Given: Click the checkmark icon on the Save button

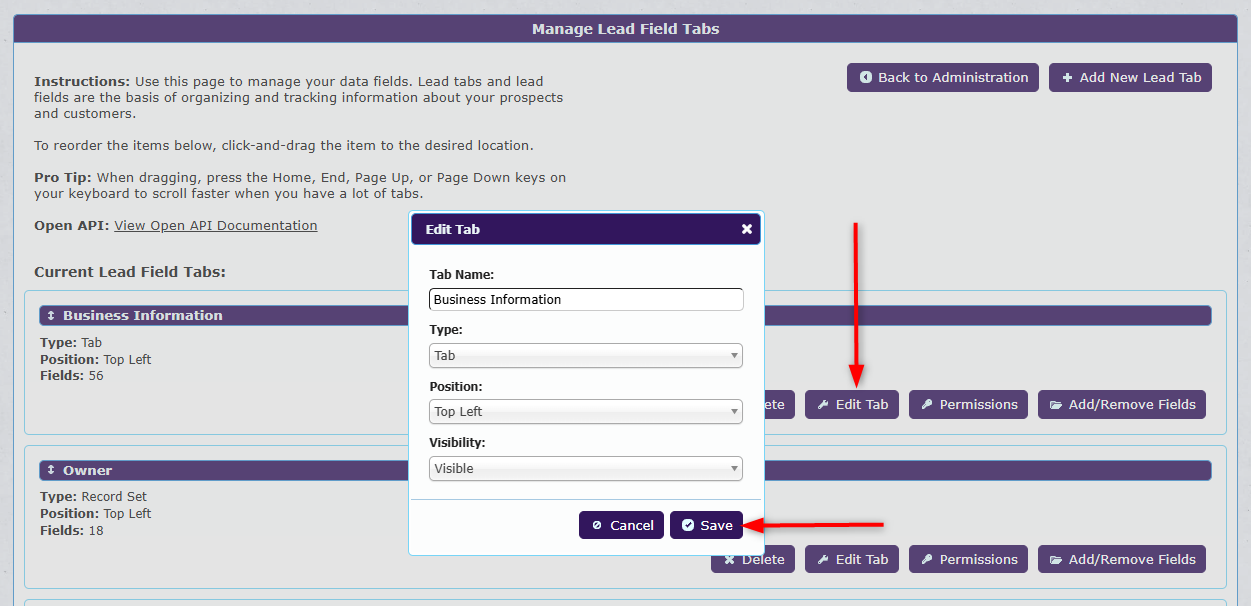Looking at the screenshot, I should click(x=688, y=525).
